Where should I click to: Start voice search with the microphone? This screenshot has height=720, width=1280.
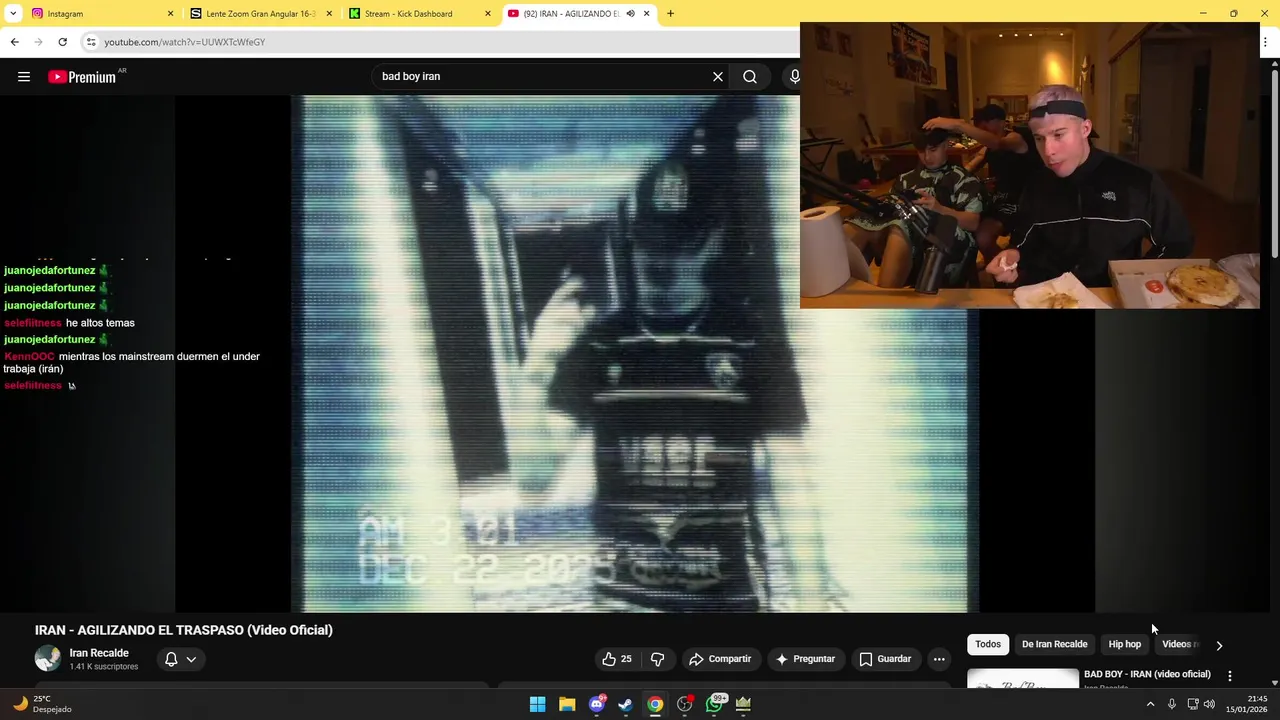794,77
